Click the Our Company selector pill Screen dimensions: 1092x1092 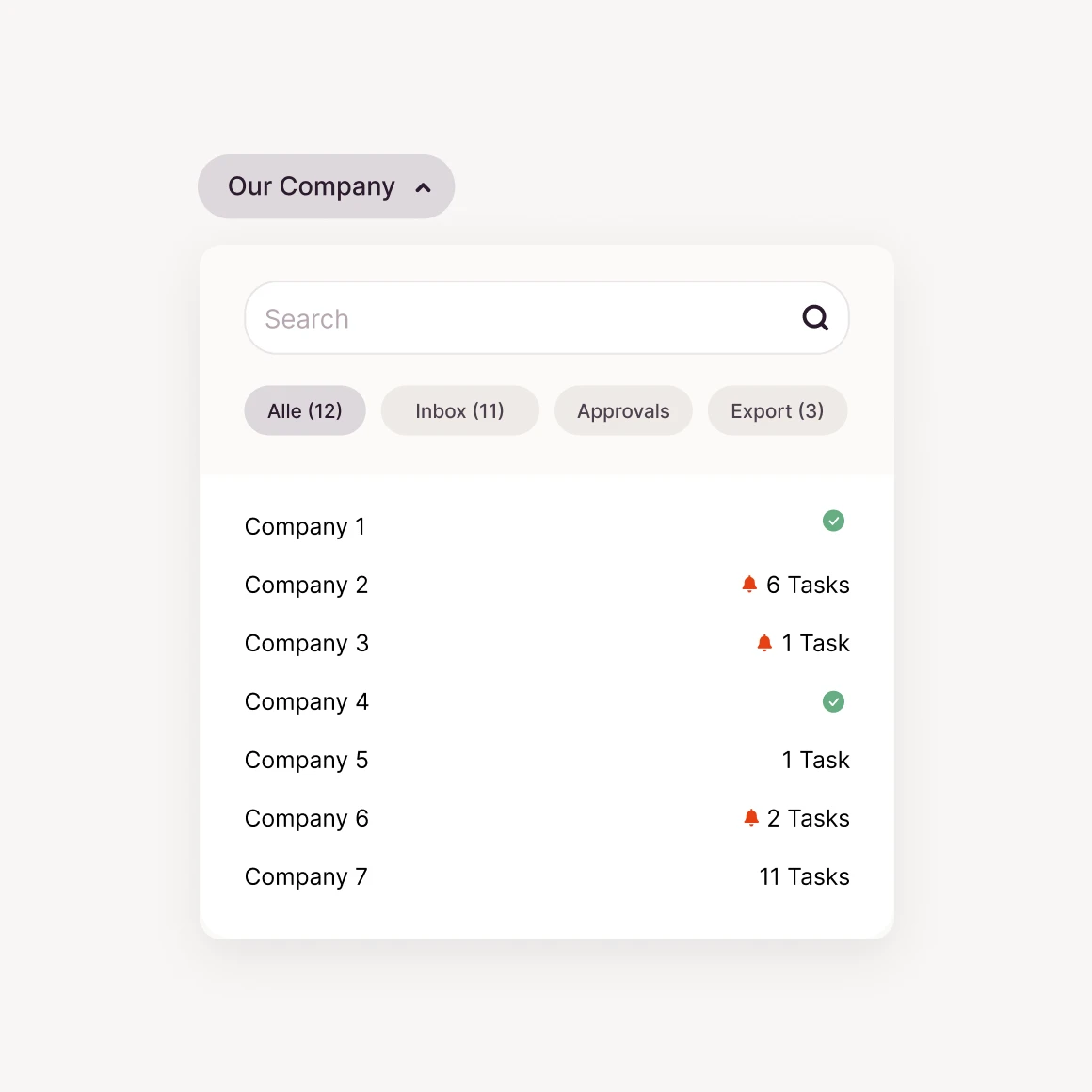click(312, 186)
